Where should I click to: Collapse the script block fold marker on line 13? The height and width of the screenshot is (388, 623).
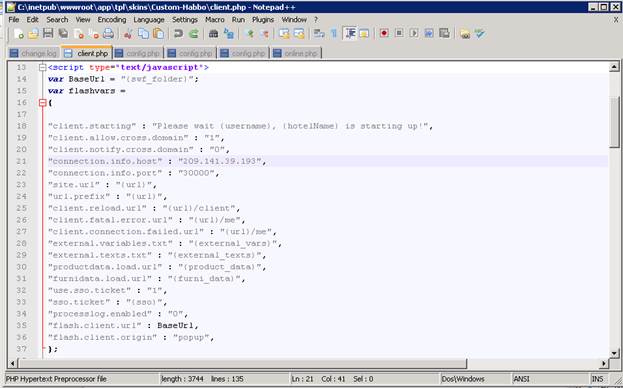click(43, 68)
